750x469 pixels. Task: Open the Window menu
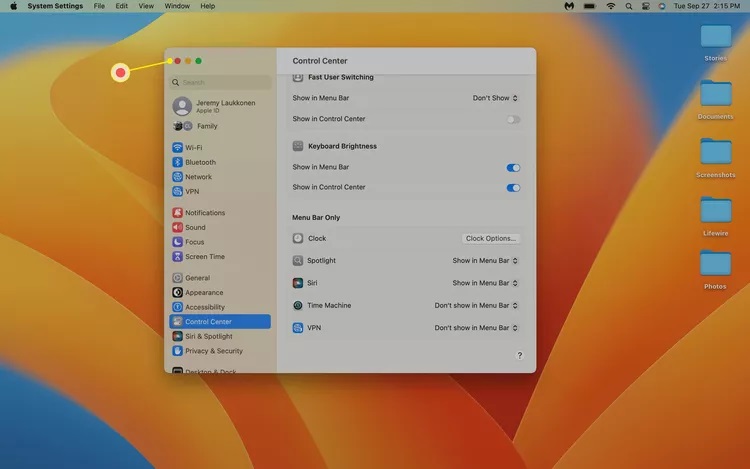[x=177, y=6]
